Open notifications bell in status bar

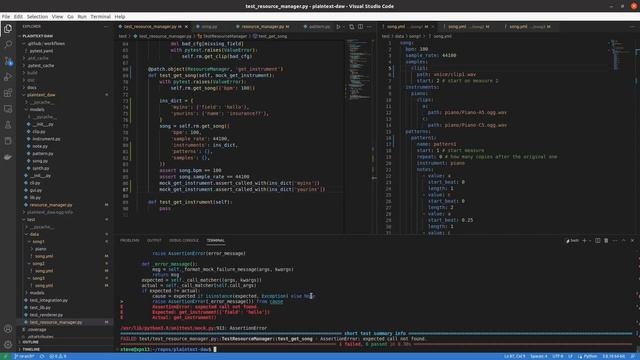[x=632, y=356]
